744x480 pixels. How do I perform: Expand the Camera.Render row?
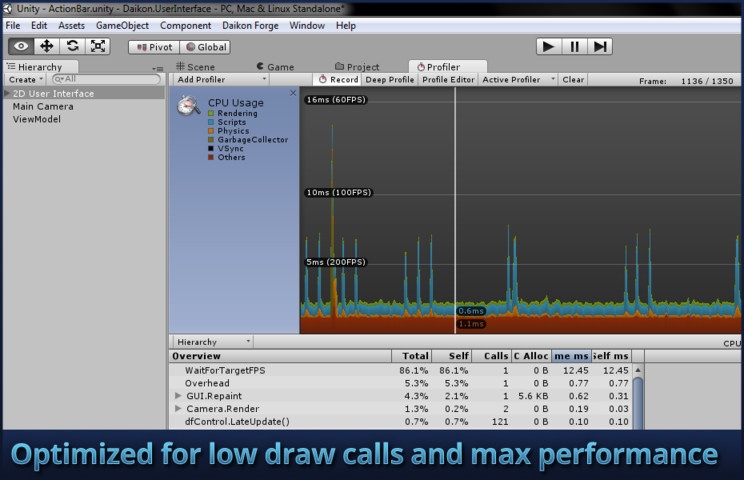click(178, 408)
